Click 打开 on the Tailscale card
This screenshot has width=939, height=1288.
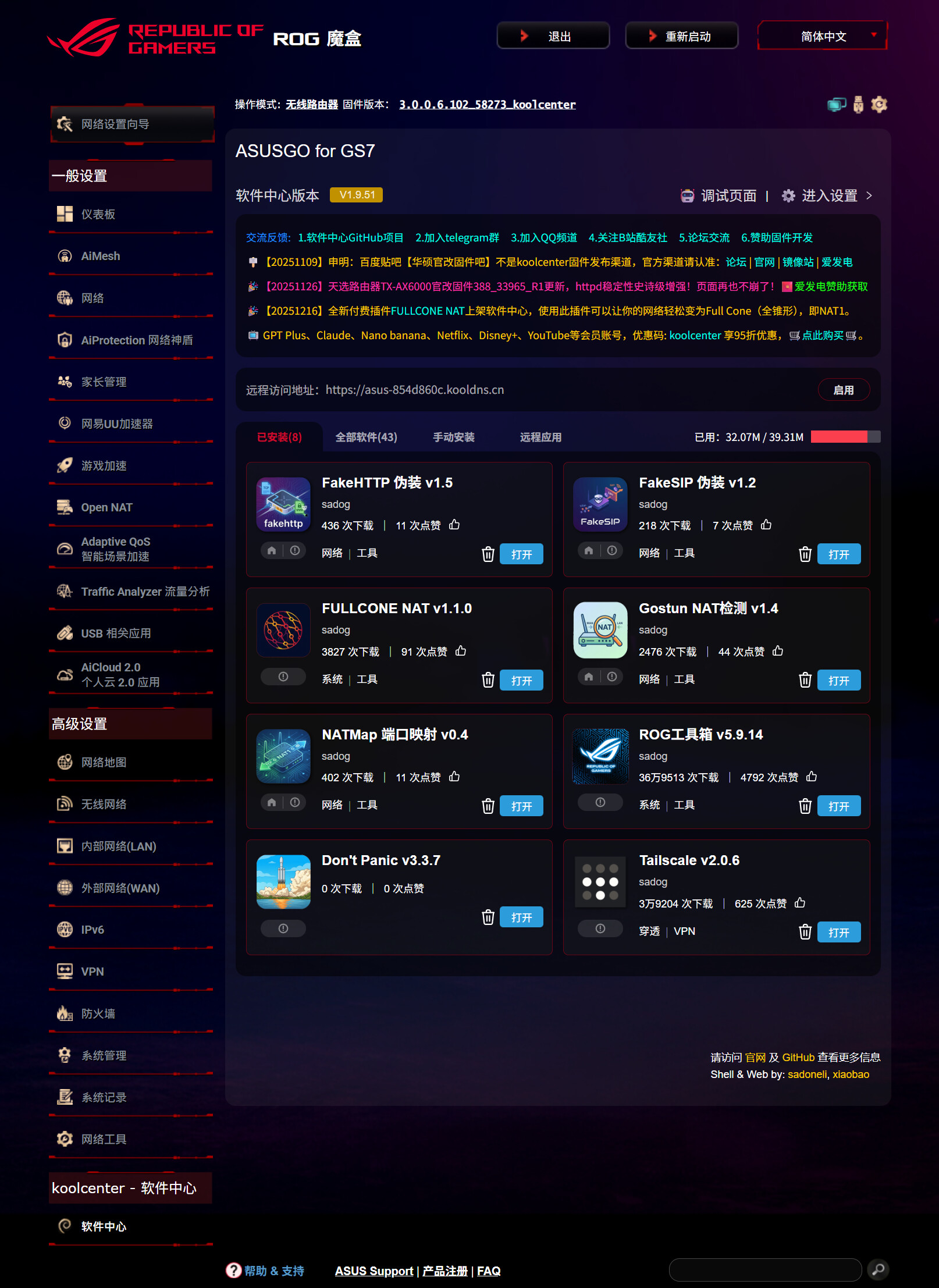[839, 932]
